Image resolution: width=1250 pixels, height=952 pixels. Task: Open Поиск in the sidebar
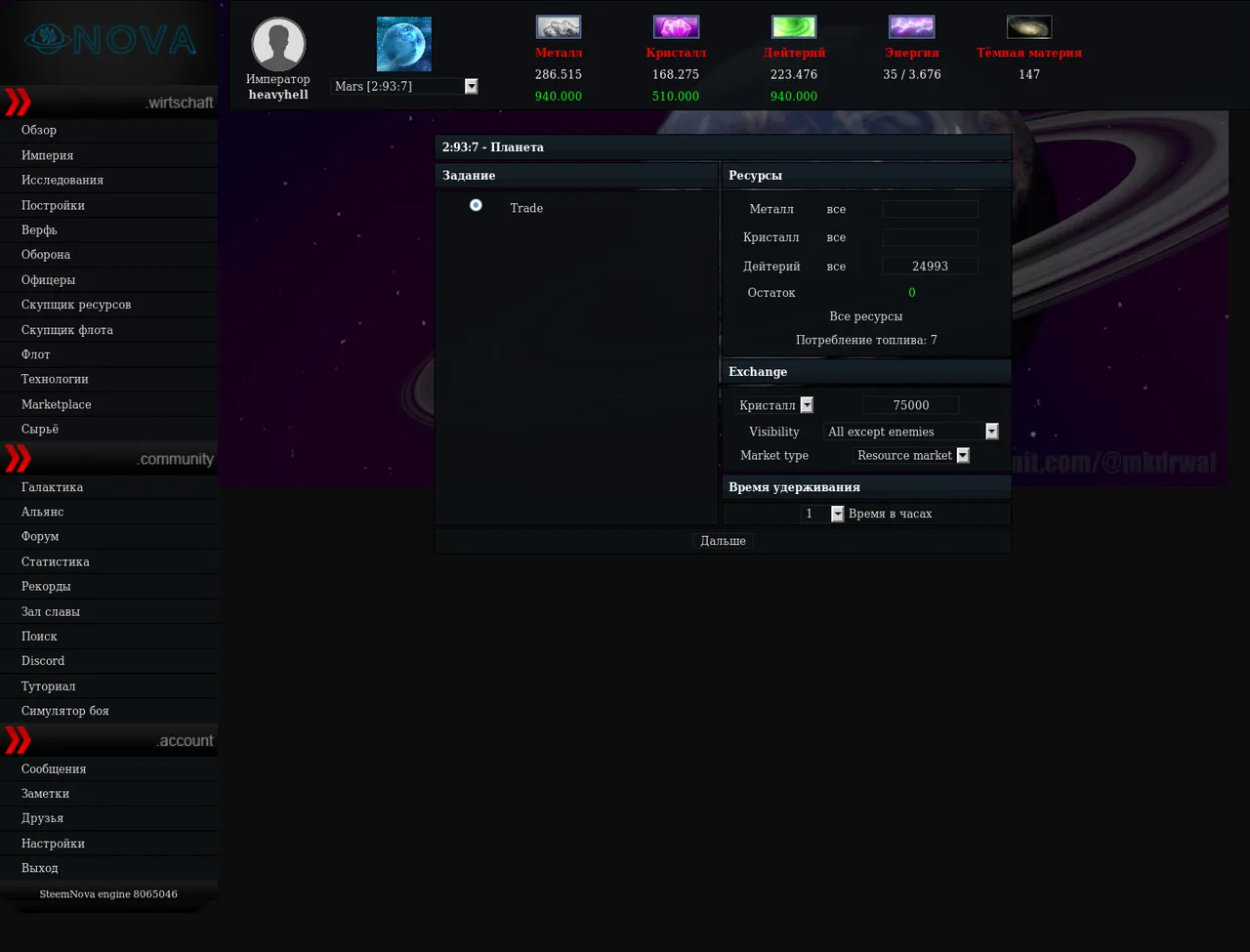tap(108, 636)
